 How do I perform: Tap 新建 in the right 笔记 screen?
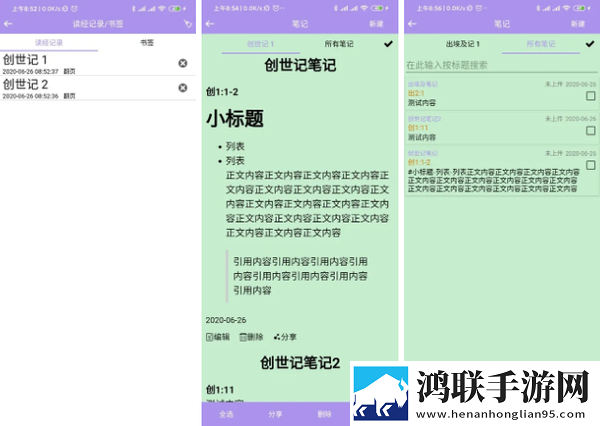pos(578,24)
